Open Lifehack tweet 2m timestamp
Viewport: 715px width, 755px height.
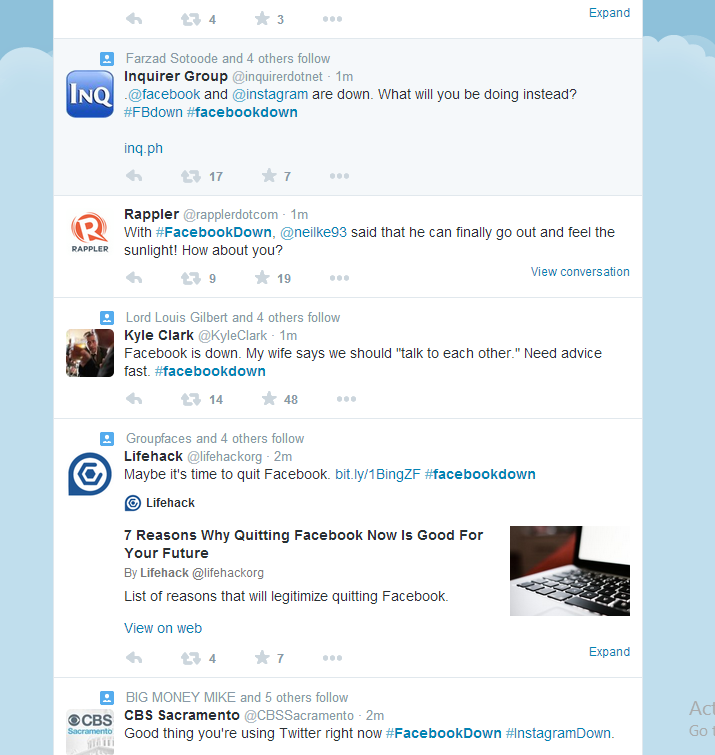tap(283, 456)
